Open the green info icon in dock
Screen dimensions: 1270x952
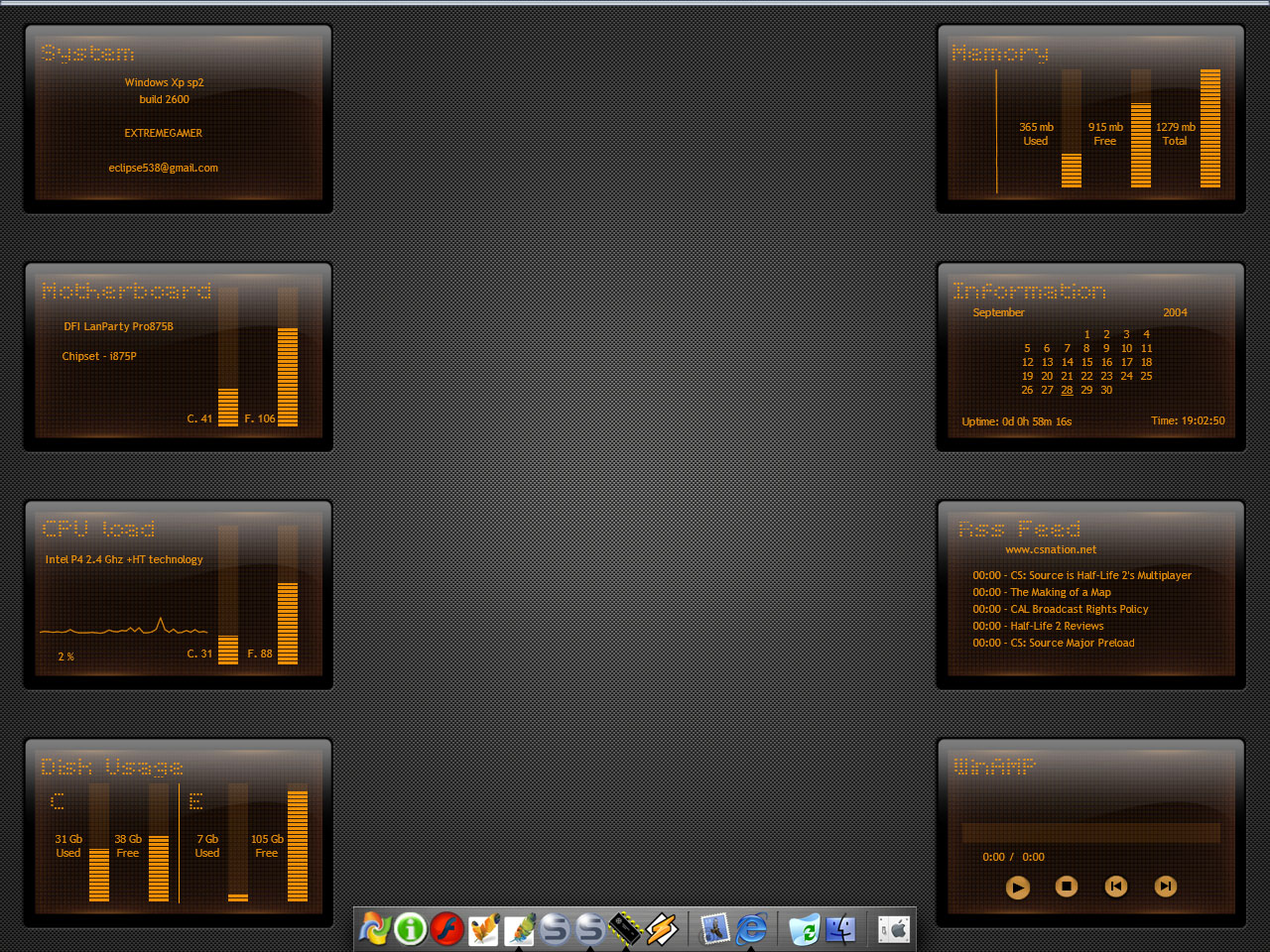411,928
